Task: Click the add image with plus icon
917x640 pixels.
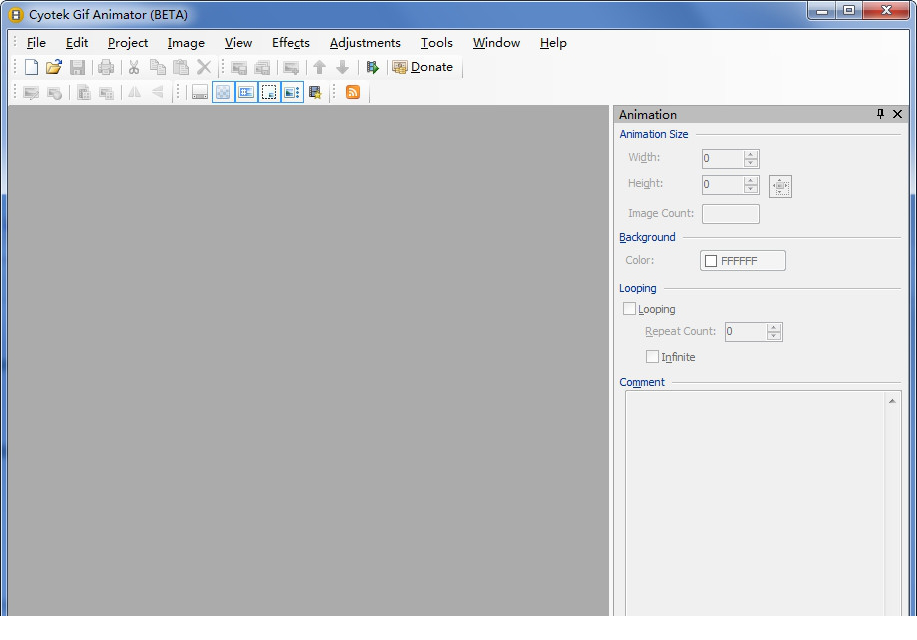Action: pyautogui.click(x=291, y=67)
